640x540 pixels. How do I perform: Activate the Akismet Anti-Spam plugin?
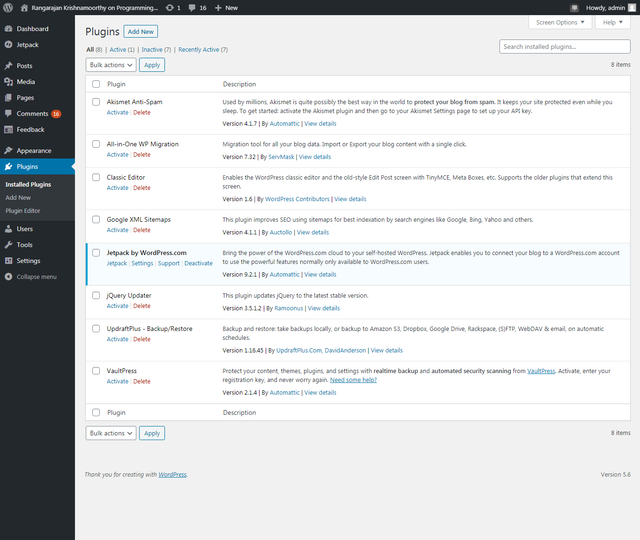coord(118,112)
